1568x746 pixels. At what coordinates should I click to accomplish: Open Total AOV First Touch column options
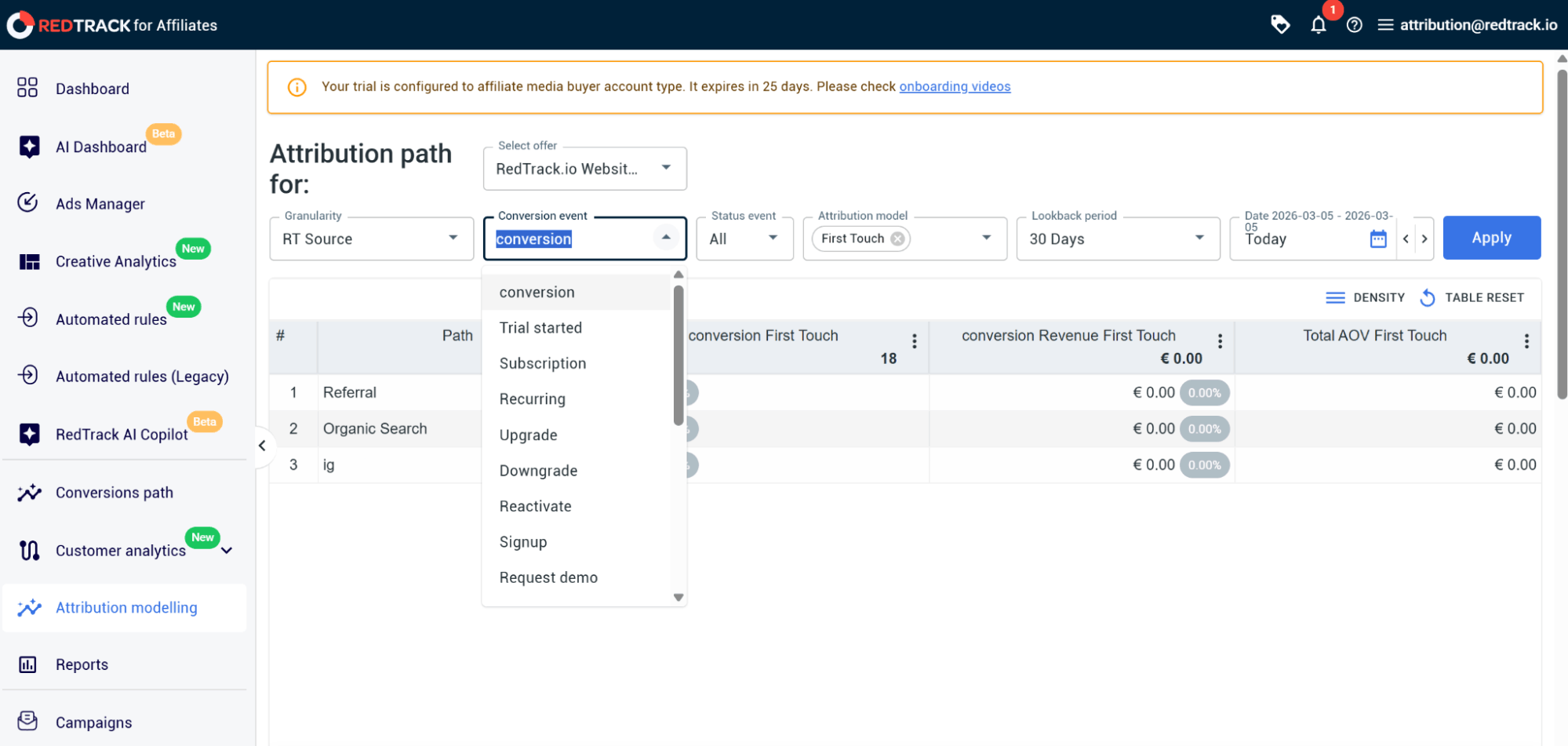pos(1526,341)
